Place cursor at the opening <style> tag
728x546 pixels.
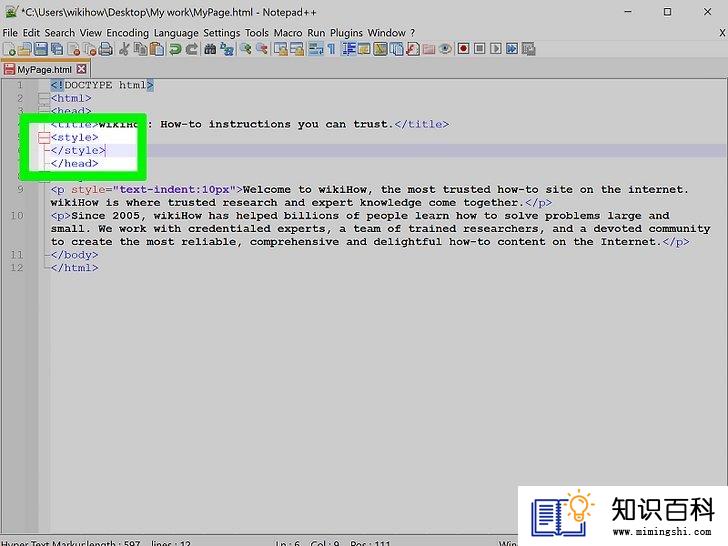tap(74, 137)
